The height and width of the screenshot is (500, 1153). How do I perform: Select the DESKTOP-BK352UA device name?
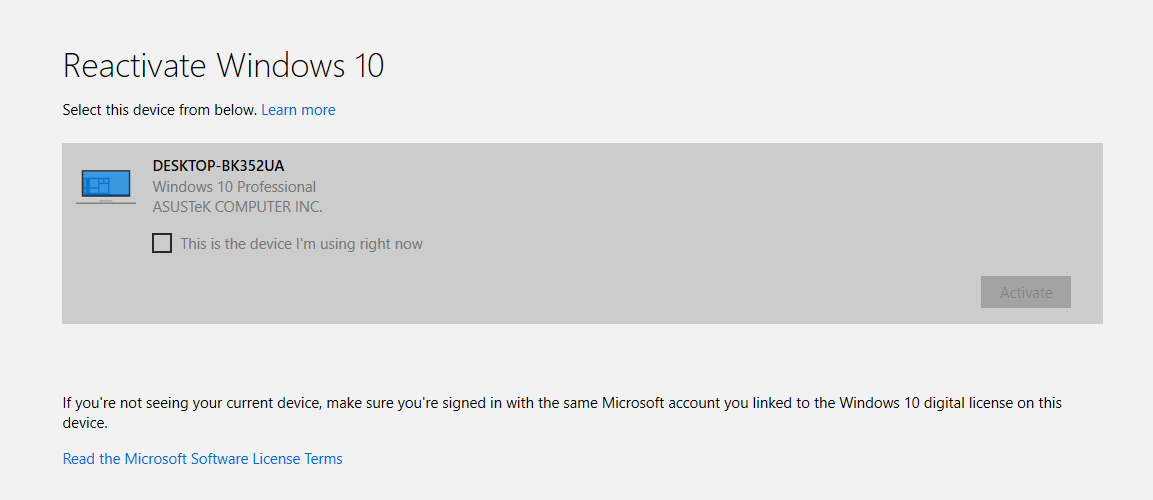point(218,165)
